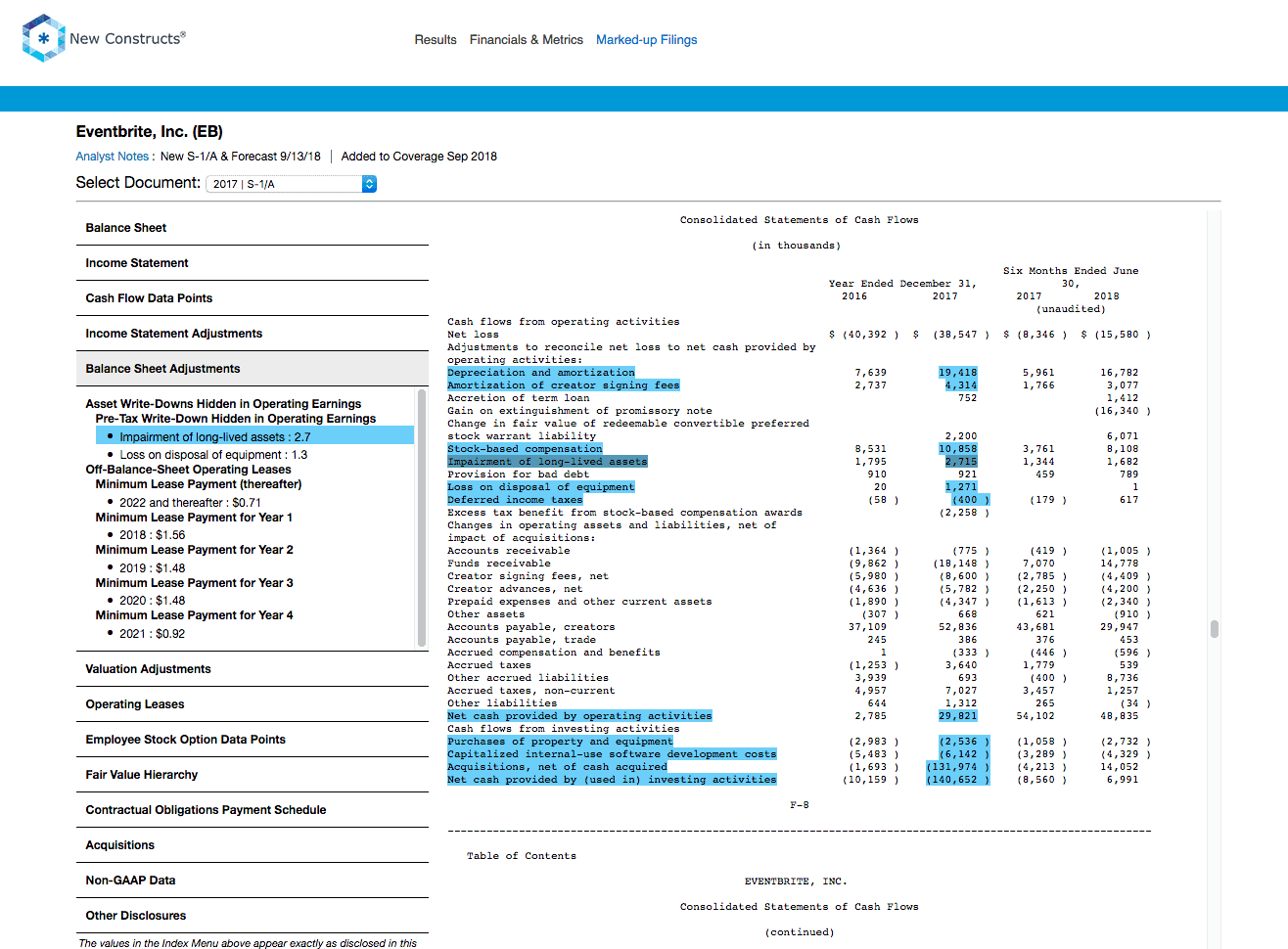Select 2022 and thereafter : $0.71
This screenshot has height=949, width=1288.
[190, 503]
